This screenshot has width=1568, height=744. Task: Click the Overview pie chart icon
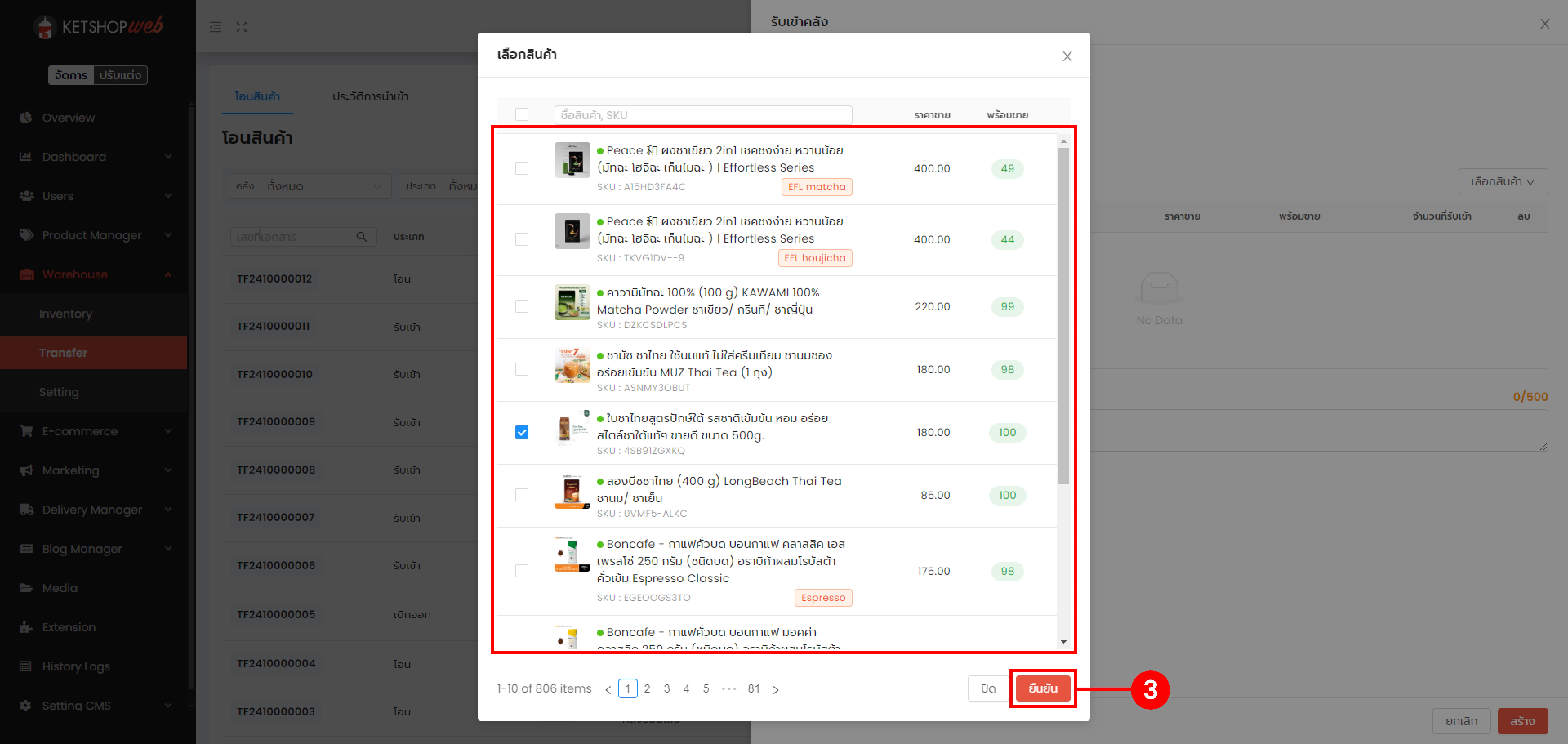[26, 118]
